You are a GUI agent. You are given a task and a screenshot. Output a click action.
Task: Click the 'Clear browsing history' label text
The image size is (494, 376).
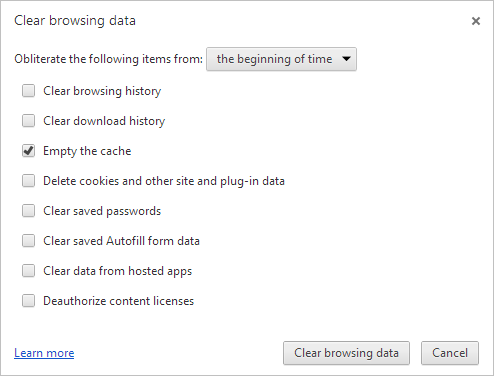(102, 91)
